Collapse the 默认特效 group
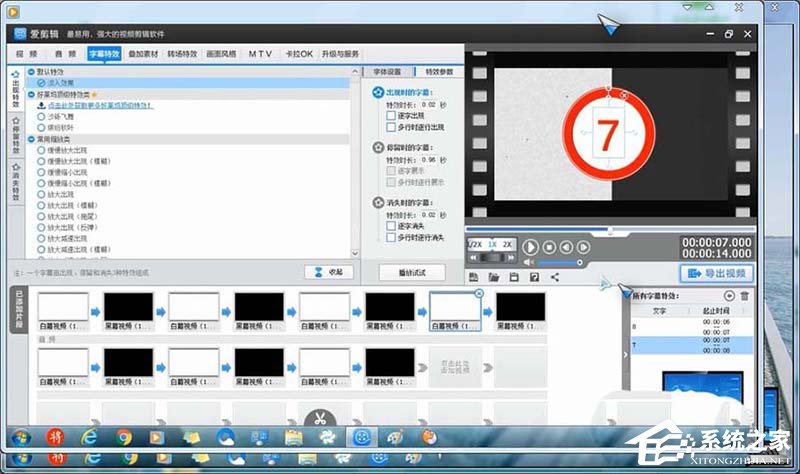The height and width of the screenshot is (474, 800). click(x=32, y=72)
